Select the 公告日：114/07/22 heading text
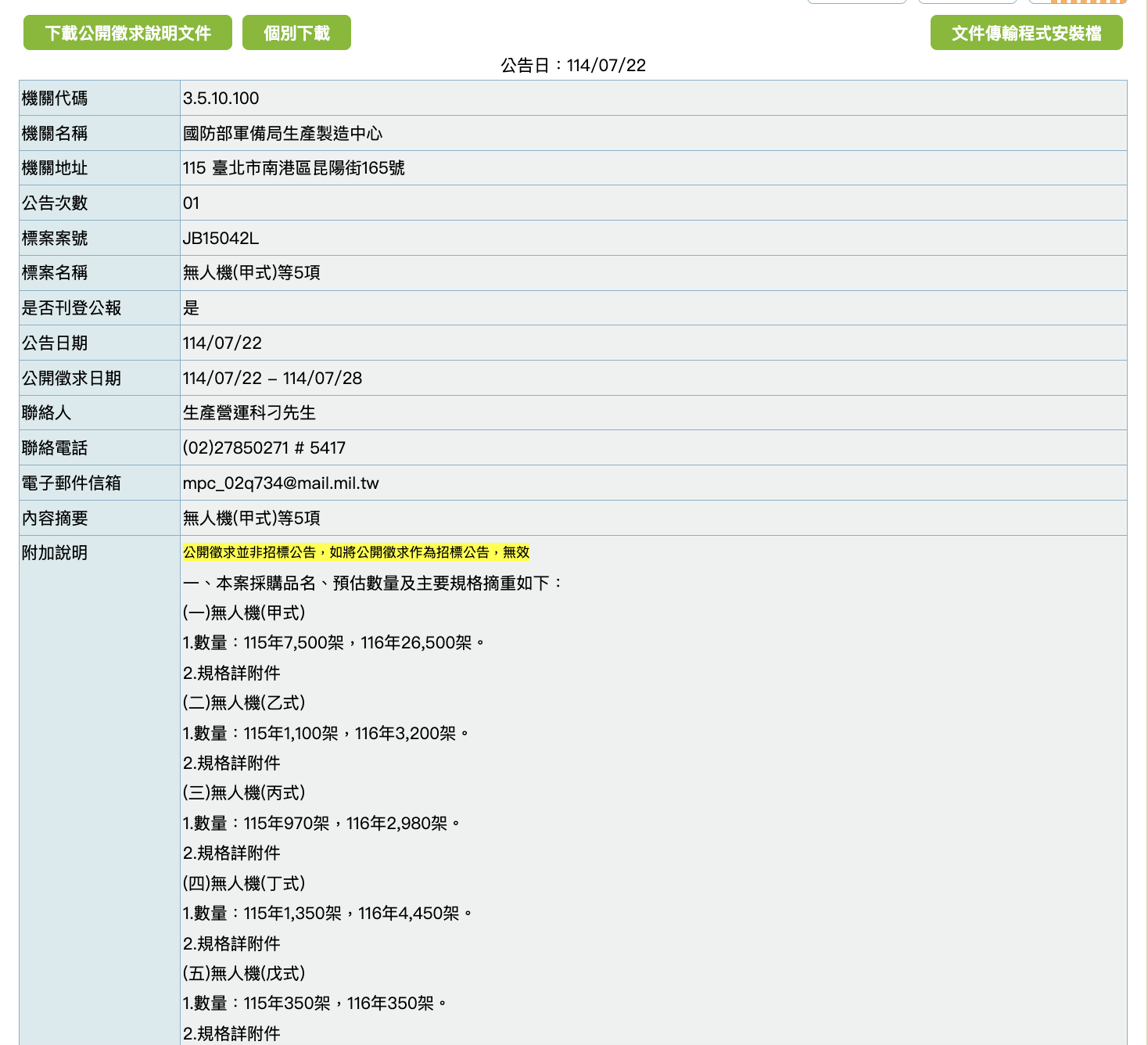This screenshot has height=1045, width=1148. (x=573, y=66)
